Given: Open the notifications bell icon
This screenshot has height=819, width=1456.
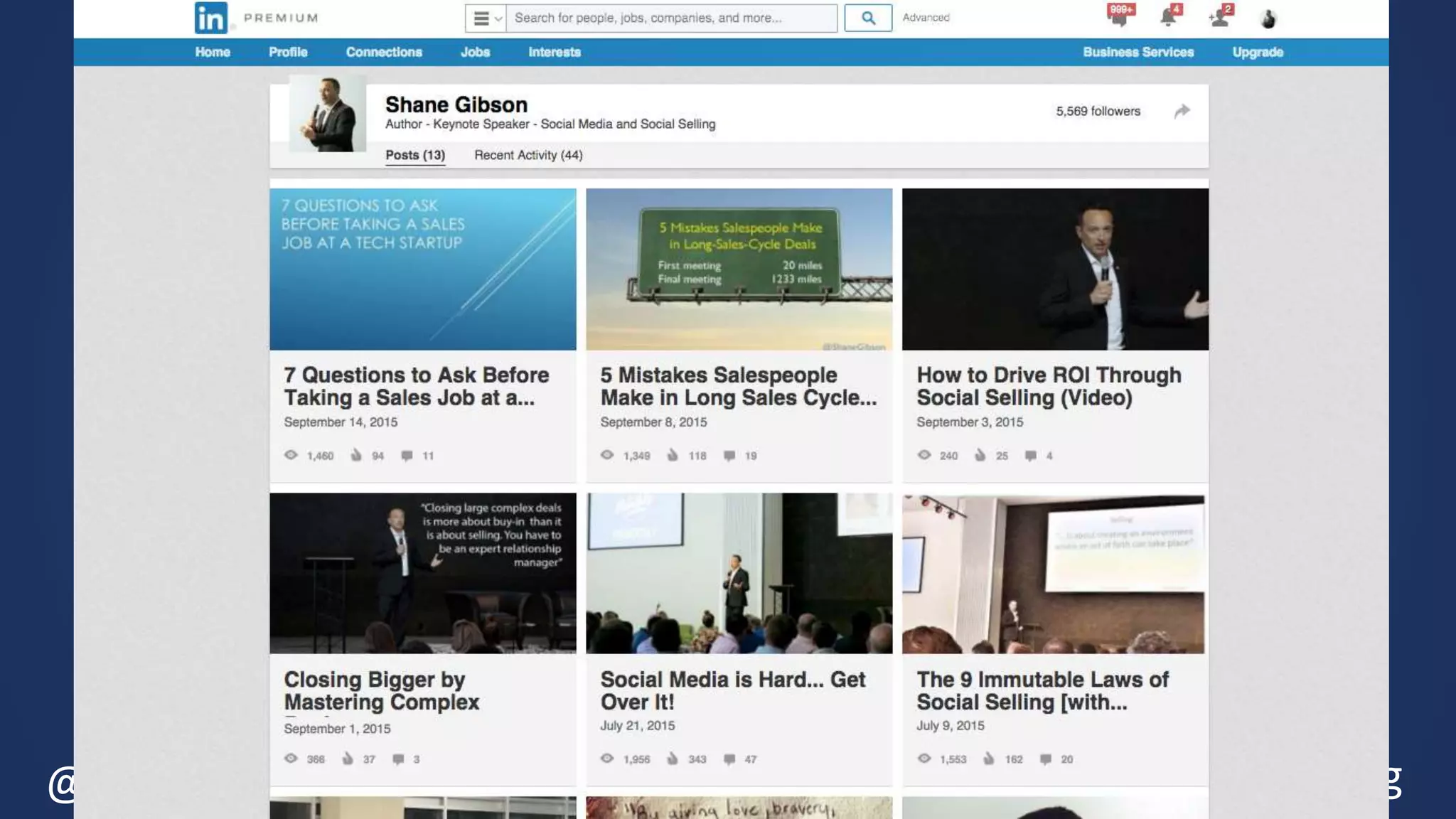Looking at the screenshot, I should pyautogui.click(x=1168, y=17).
